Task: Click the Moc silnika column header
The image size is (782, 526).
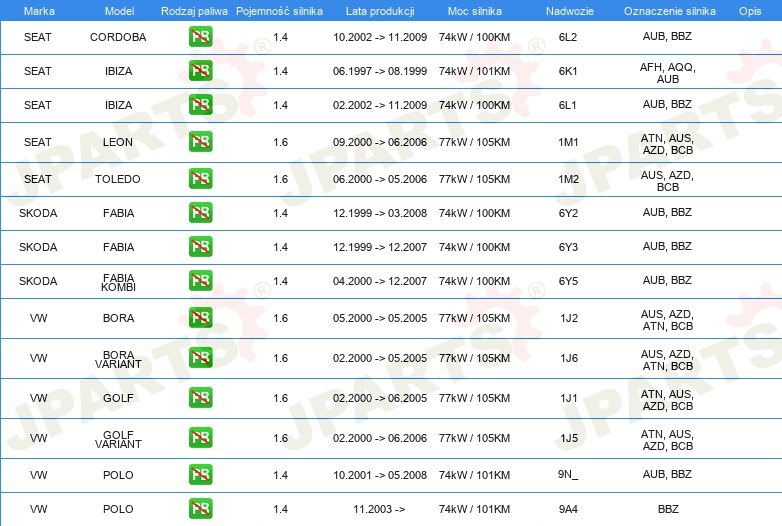Action: [x=474, y=11]
